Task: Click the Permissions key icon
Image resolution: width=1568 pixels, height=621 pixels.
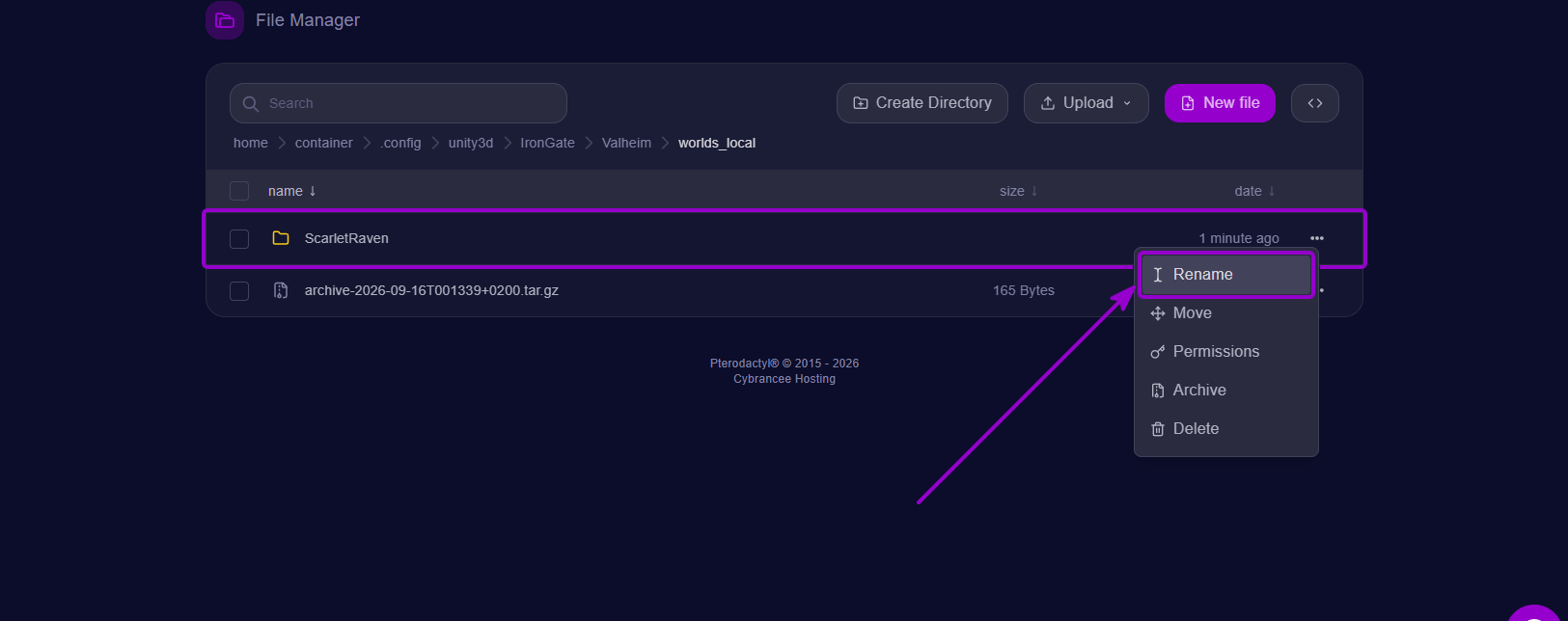Action: coord(1158,352)
